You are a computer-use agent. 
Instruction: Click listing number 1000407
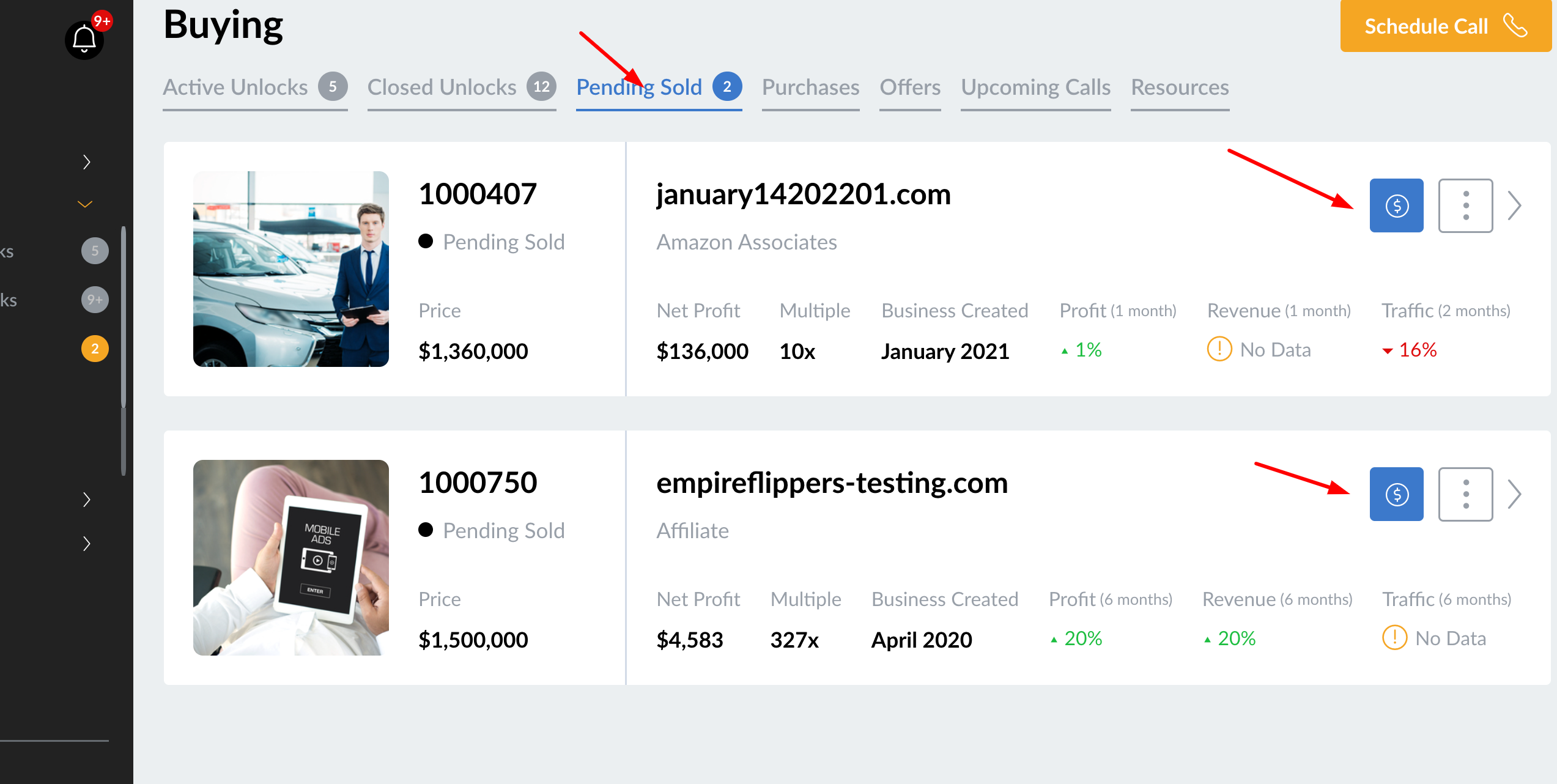coord(478,194)
